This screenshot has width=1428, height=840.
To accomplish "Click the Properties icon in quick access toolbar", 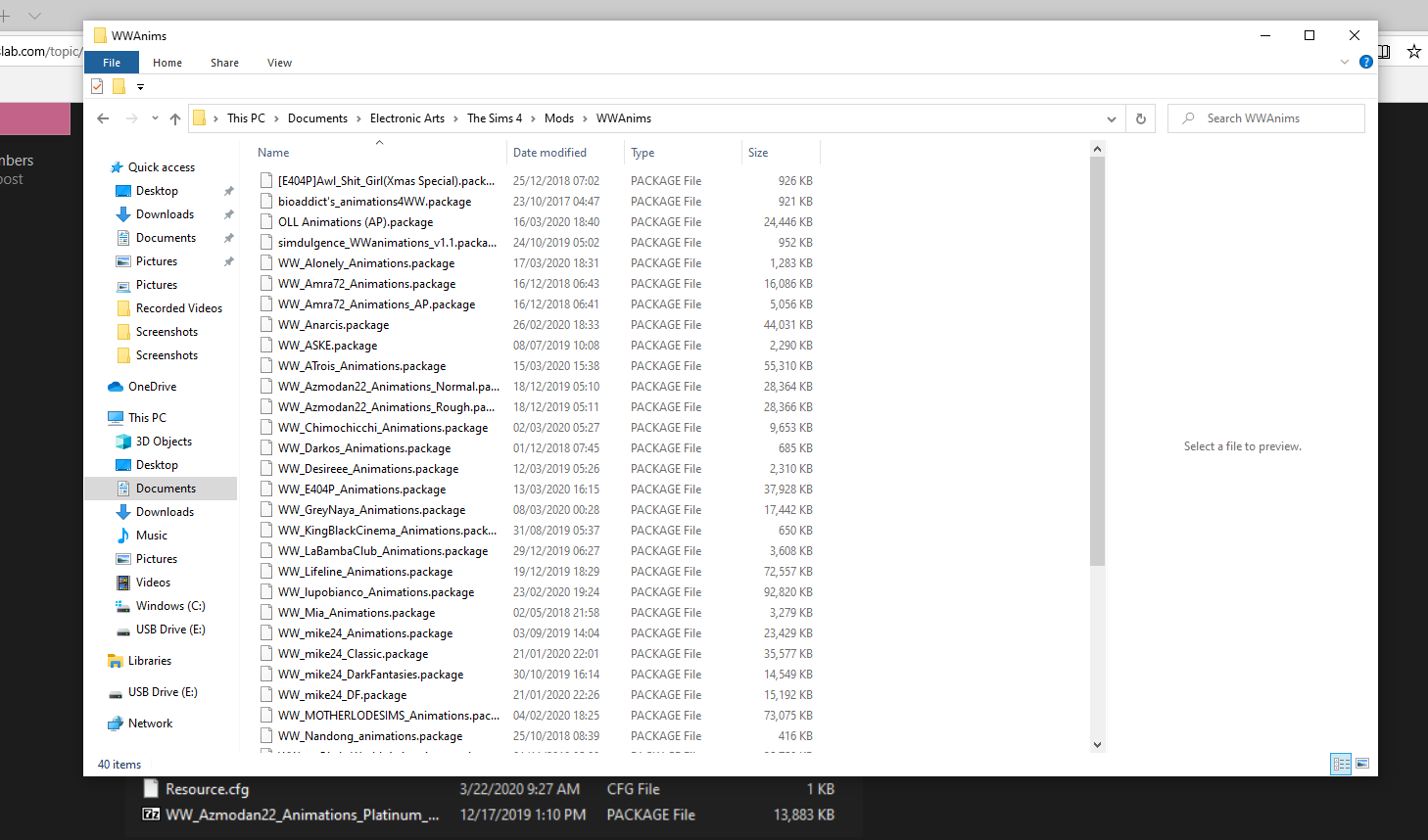I will tap(97, 86).
